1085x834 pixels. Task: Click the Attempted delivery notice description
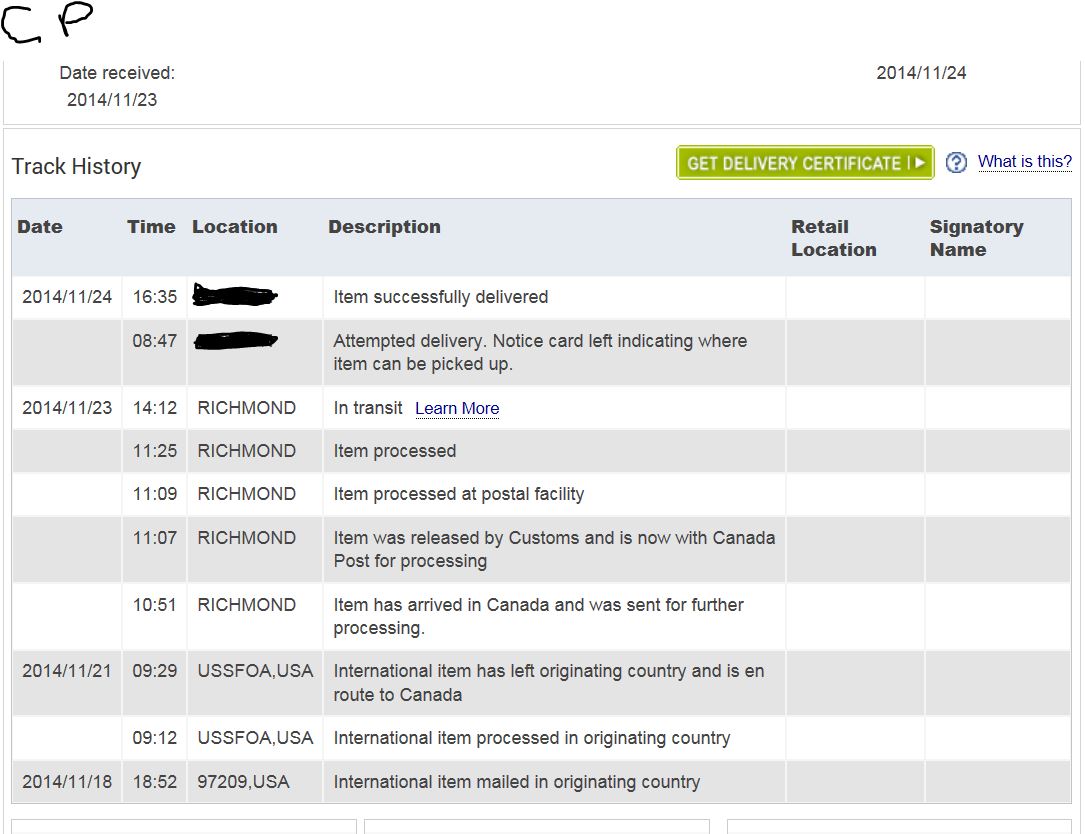point(540,352)
